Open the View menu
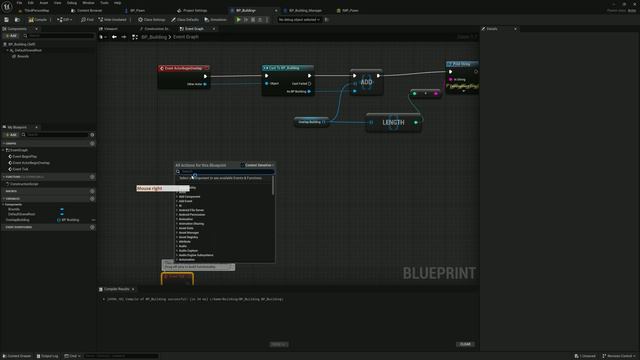Viewport: 640px width, 360px height. pos(58,3)
